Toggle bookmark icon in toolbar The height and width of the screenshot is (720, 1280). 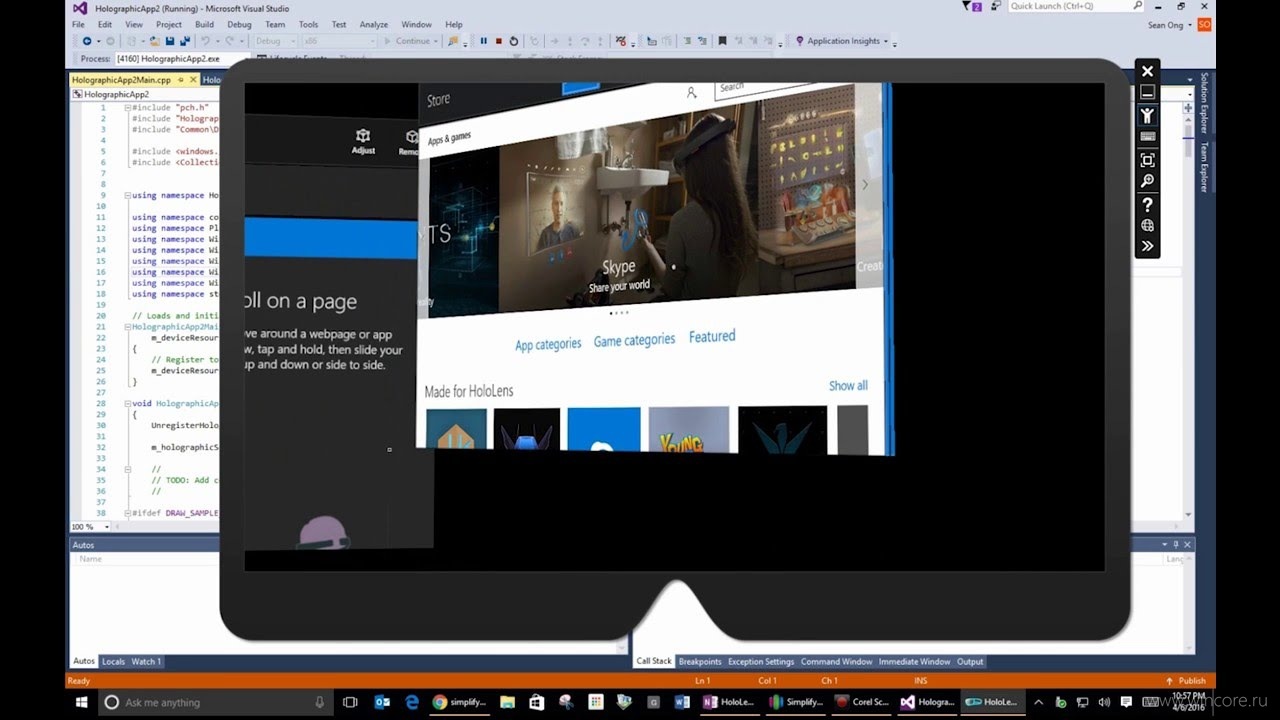(x=722, y=41)
